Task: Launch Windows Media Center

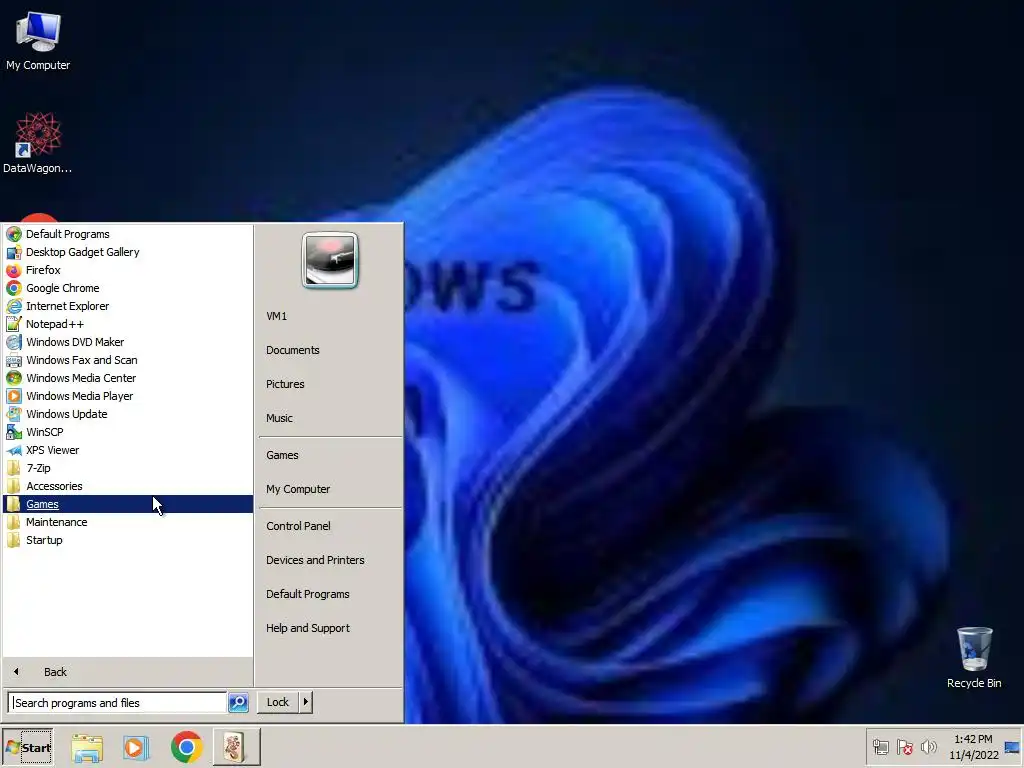Action: point(128,378)
